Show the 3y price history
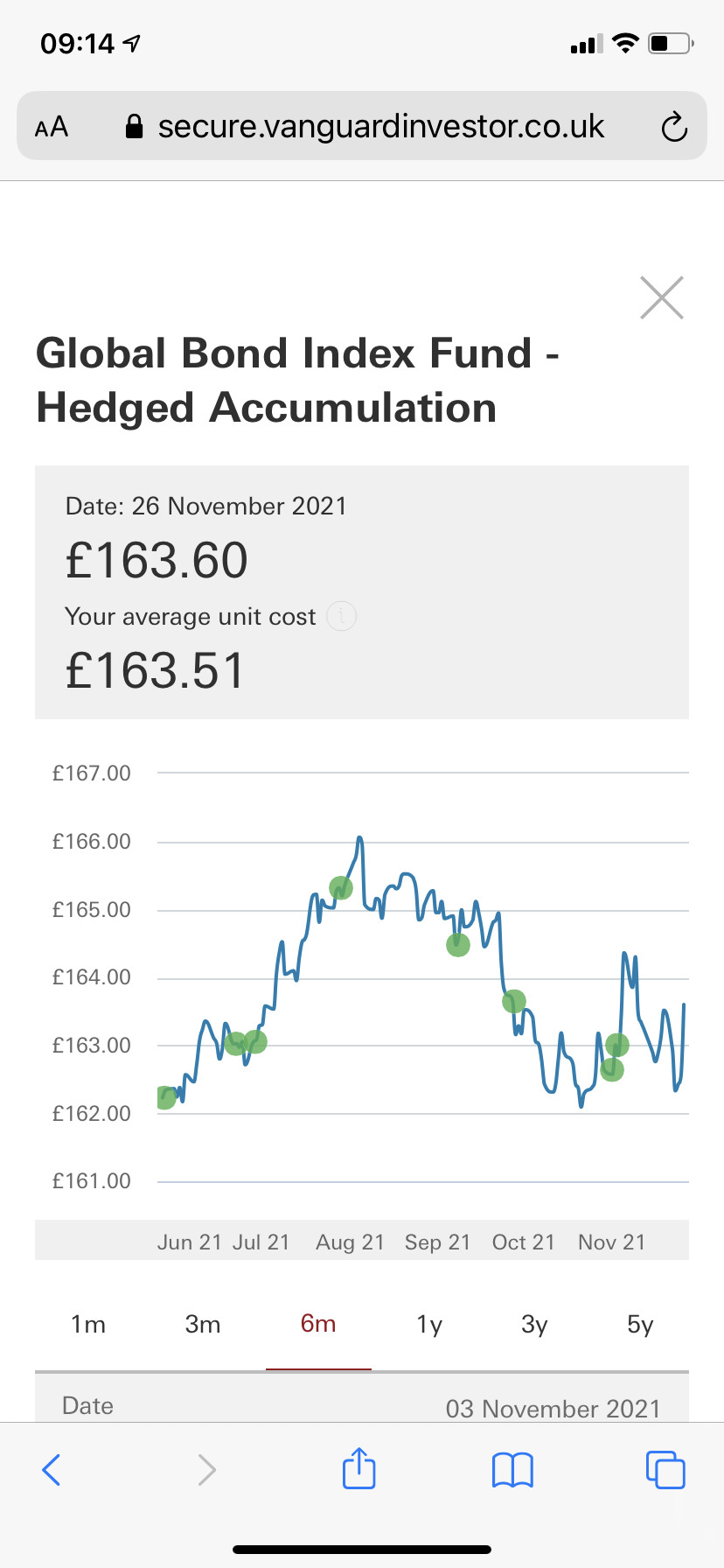This screenshot has width=724, height=1568. coord(534,1324)
